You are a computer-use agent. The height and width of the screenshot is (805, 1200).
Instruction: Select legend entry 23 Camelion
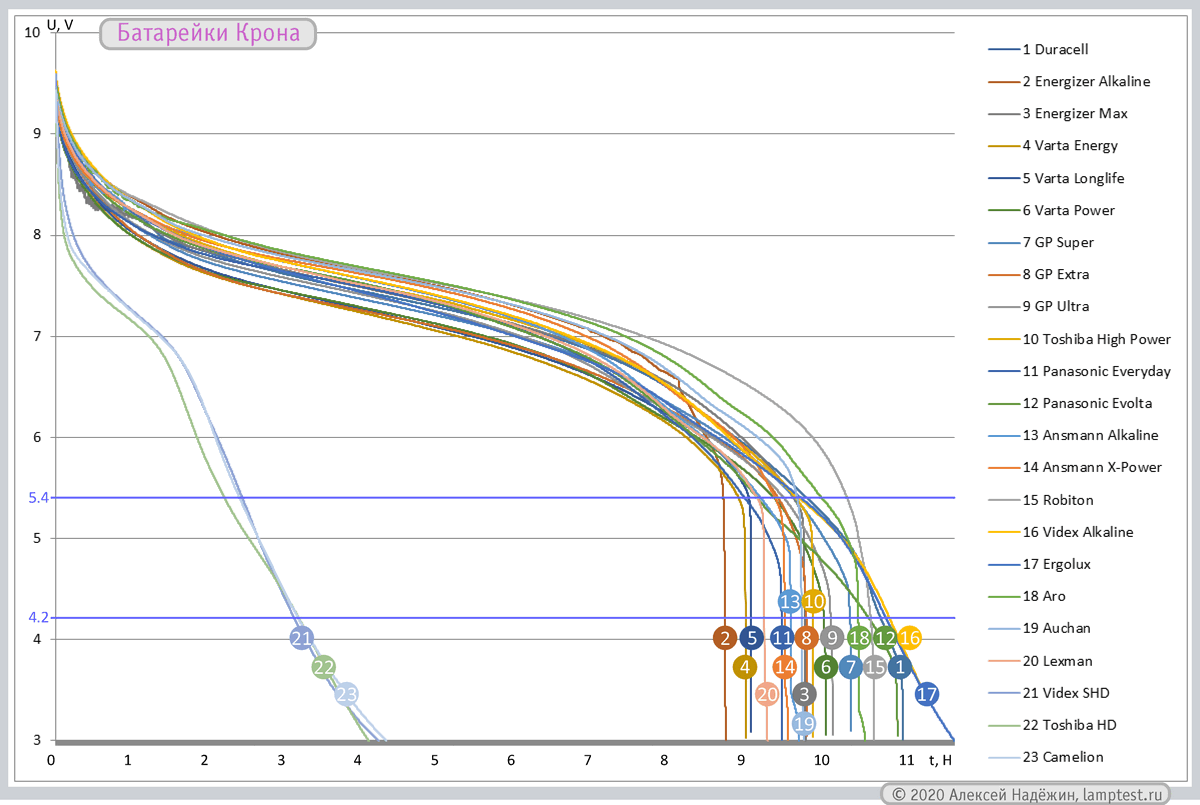pos(1046,757)
